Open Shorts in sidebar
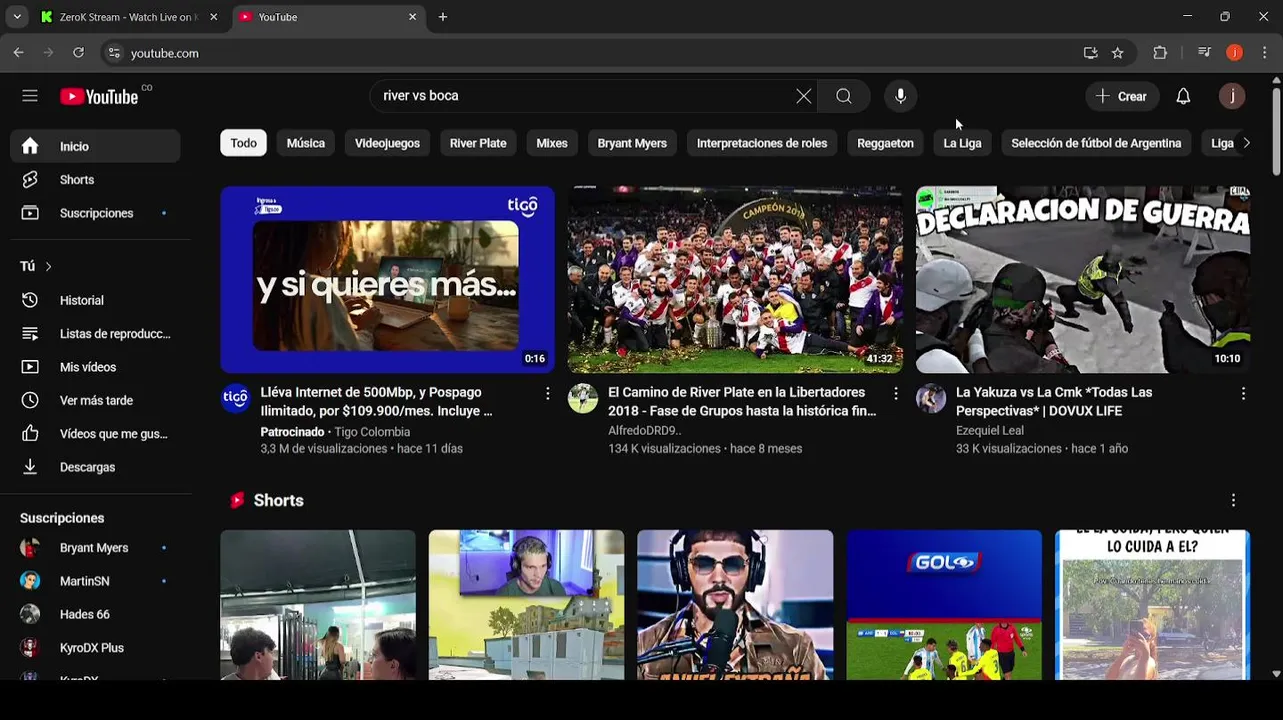 point(95,180)
